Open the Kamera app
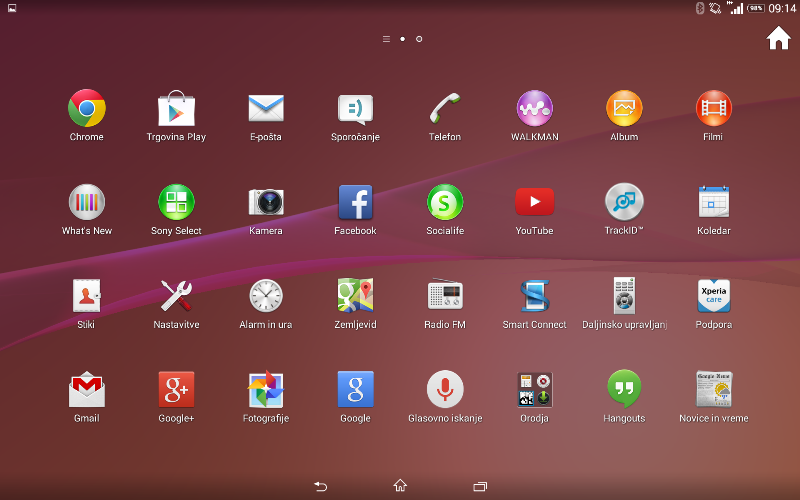The image size is (800, 500). [x=266, y=202]
